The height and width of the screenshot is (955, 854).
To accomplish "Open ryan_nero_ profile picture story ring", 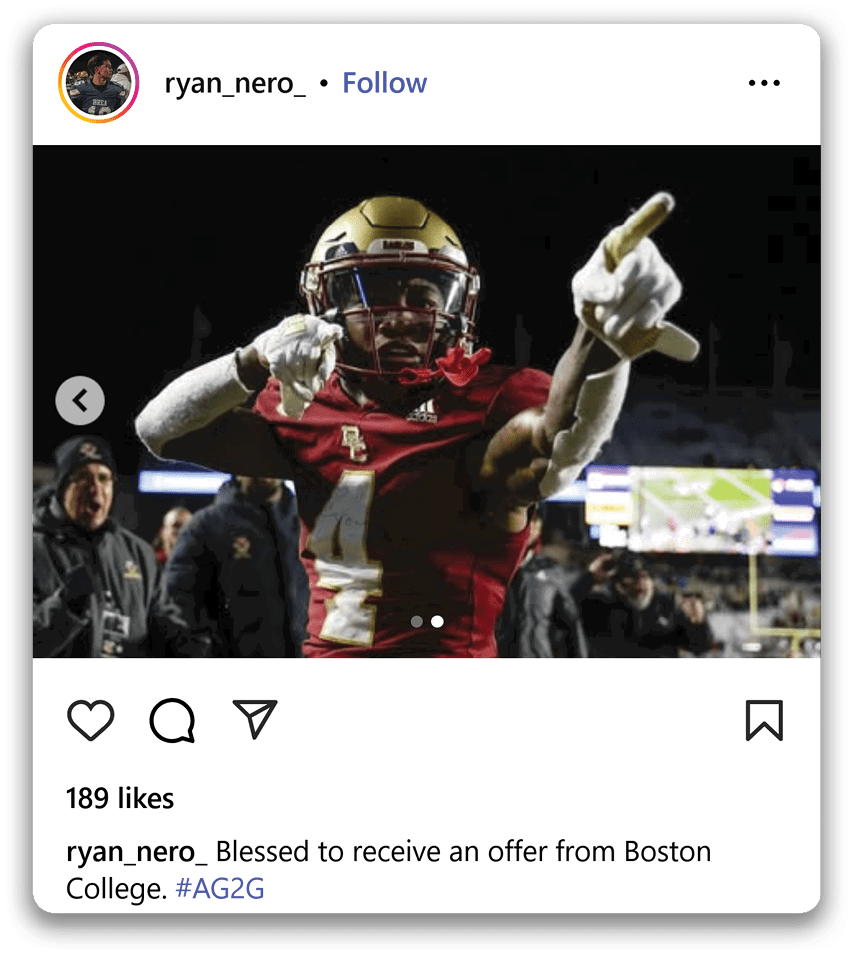I will 97,83.
